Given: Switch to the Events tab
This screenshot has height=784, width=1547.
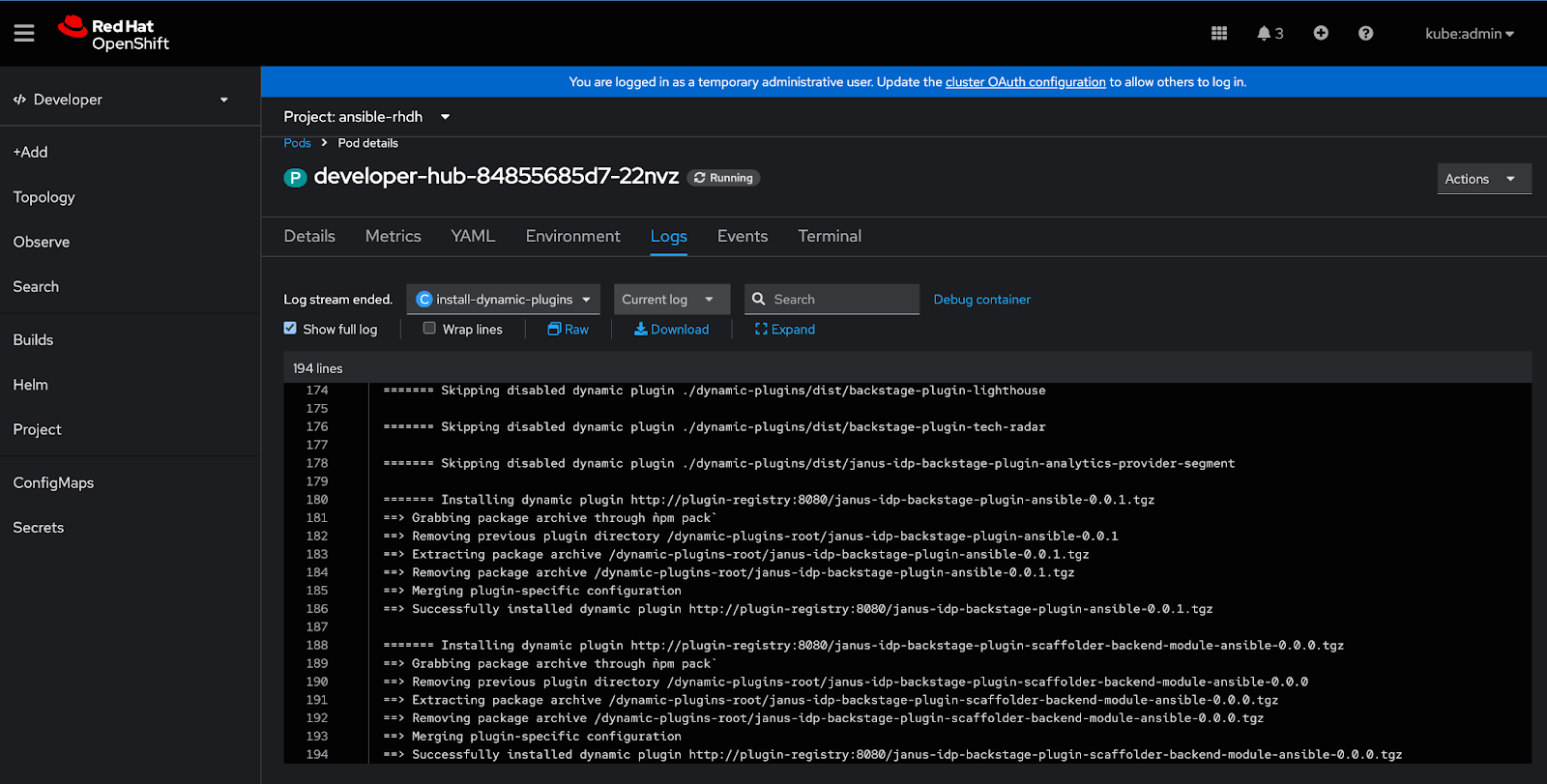Looking at the screenshot, I should coord(743,237).
